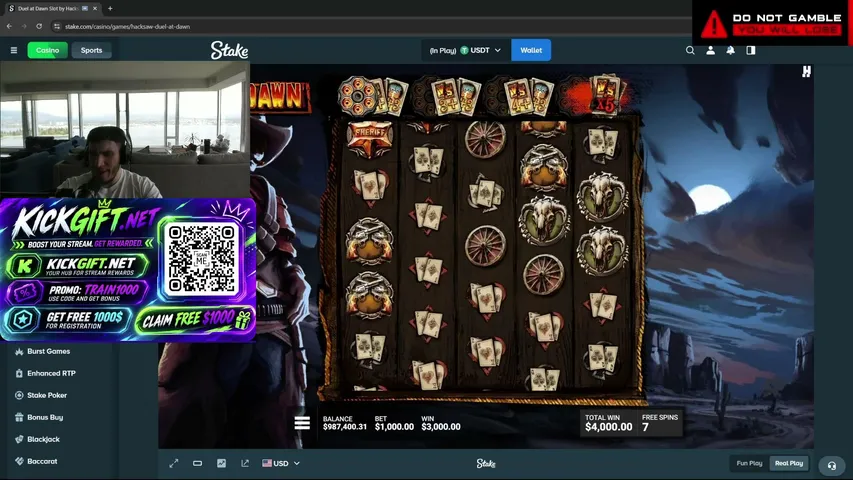Screen dimensions: 853x480
Task: Click the x5 multiplier feature icon
Action: (x=605, y=95)
